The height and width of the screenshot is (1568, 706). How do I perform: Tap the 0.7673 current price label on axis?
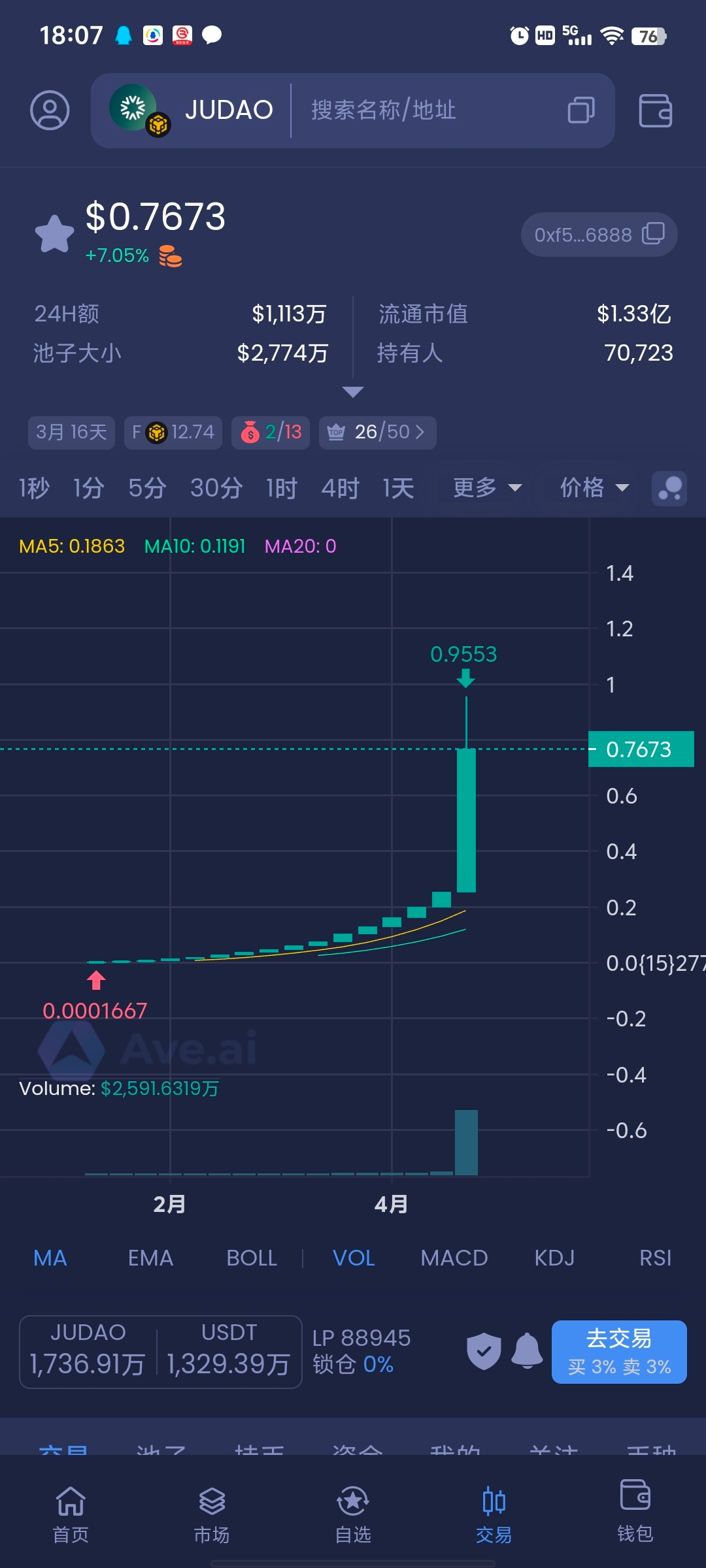pos(641,749)
